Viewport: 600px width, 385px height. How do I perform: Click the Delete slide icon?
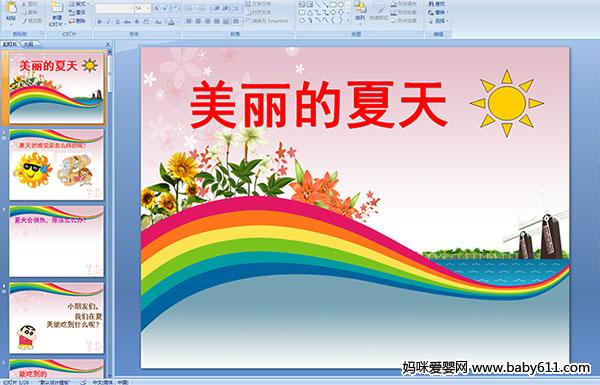point(77,21)
